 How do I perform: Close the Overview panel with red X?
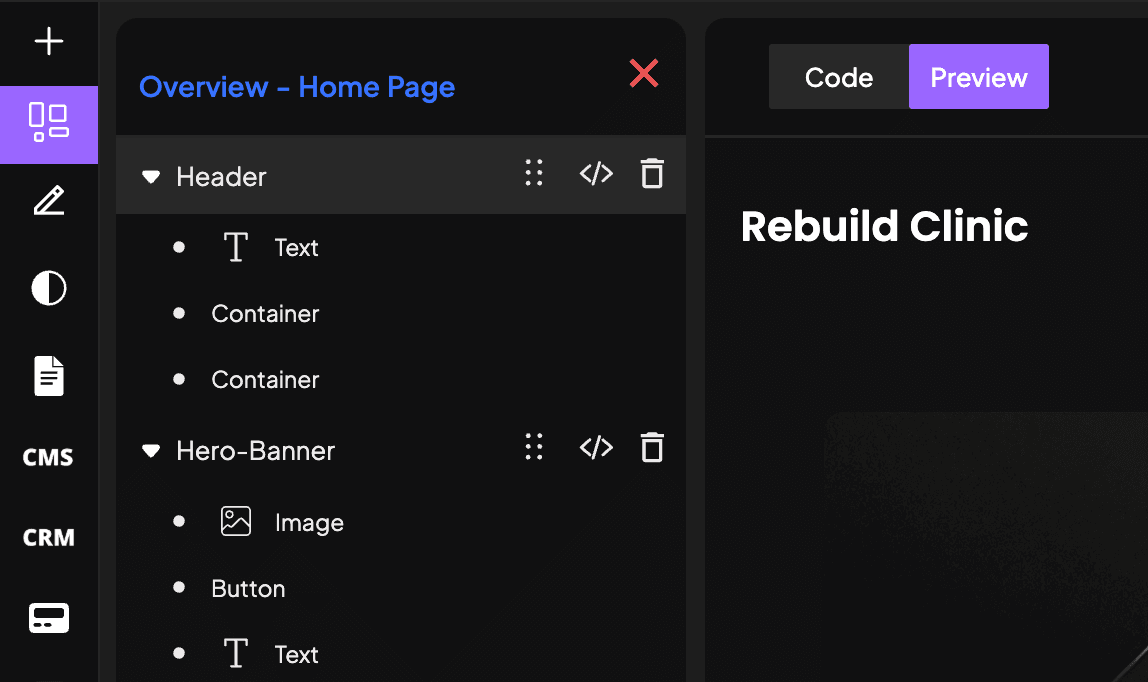[644, 73]
